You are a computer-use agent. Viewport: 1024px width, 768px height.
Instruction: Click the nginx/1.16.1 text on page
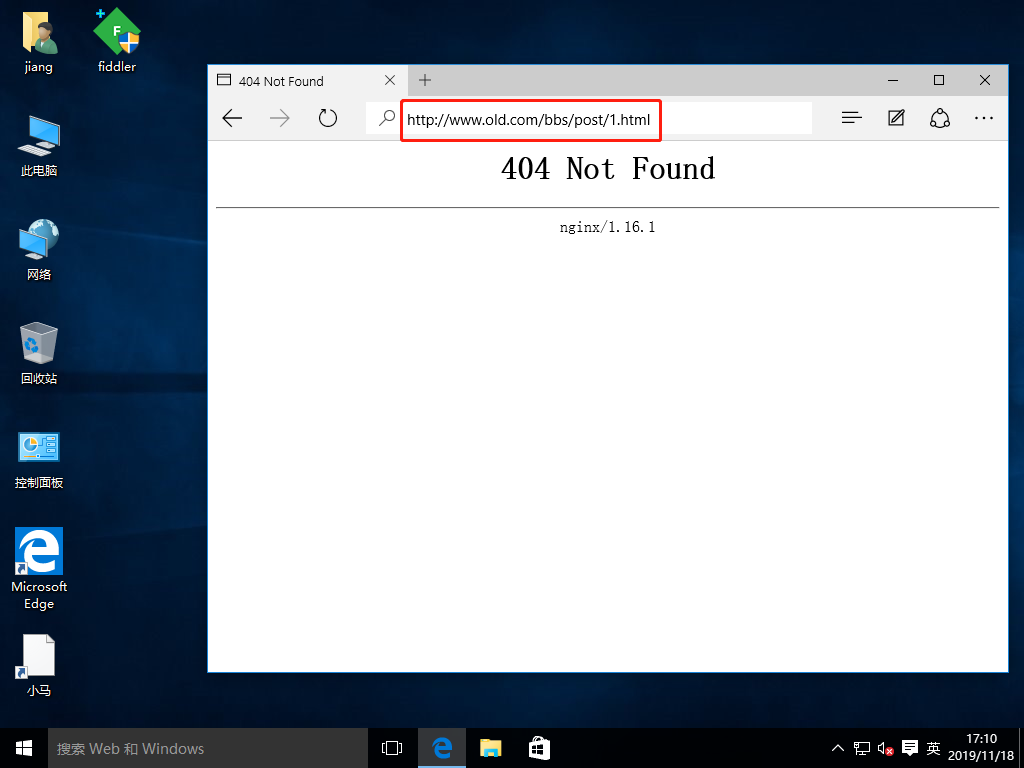click(x=607, y=227)
